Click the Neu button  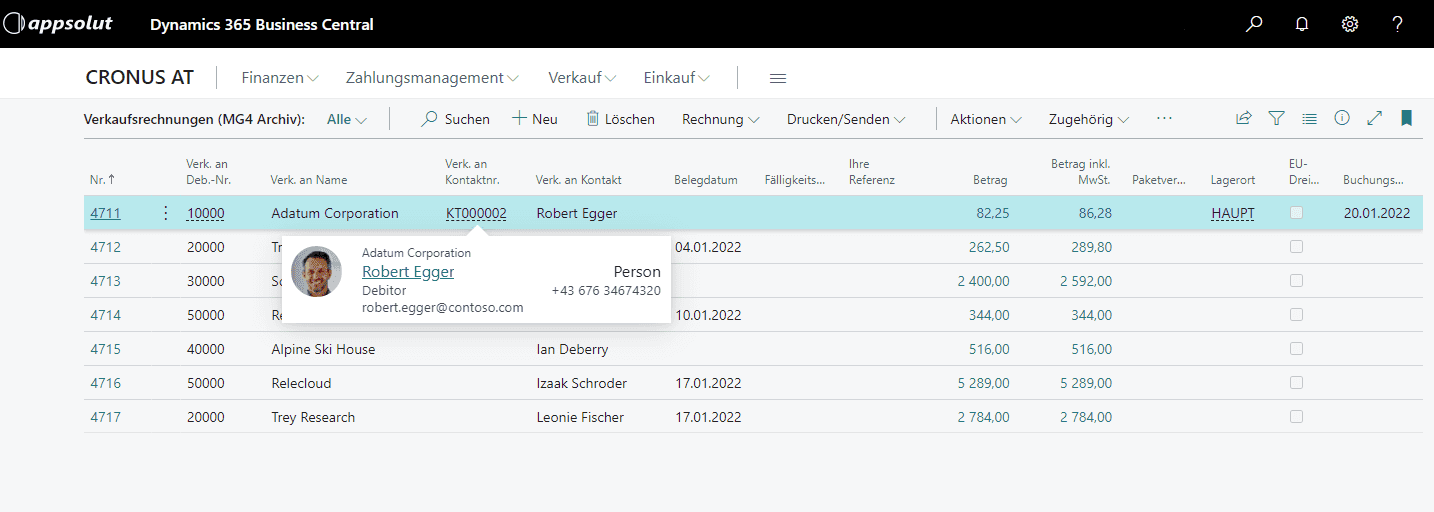pyautogui.click(x=535, y=119)
